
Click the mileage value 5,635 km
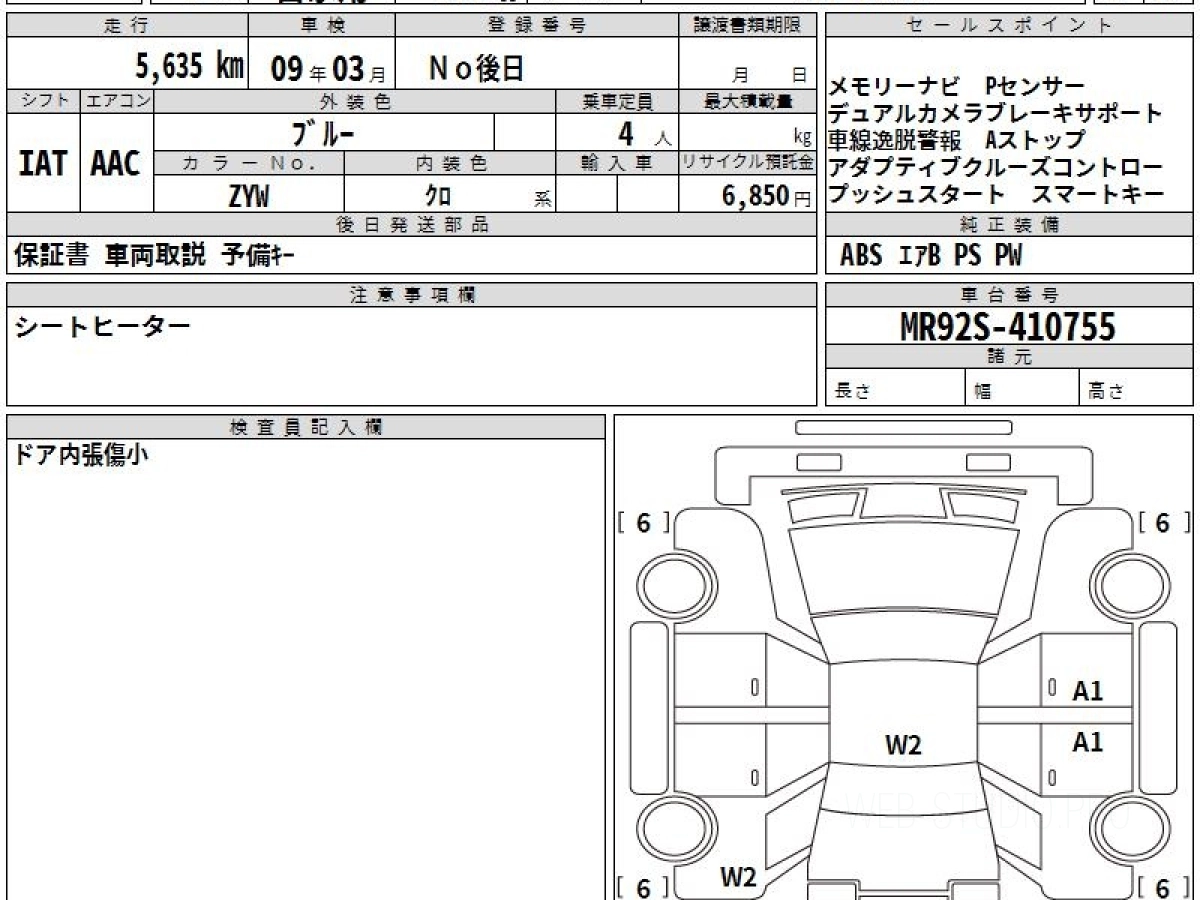(189, 67)
